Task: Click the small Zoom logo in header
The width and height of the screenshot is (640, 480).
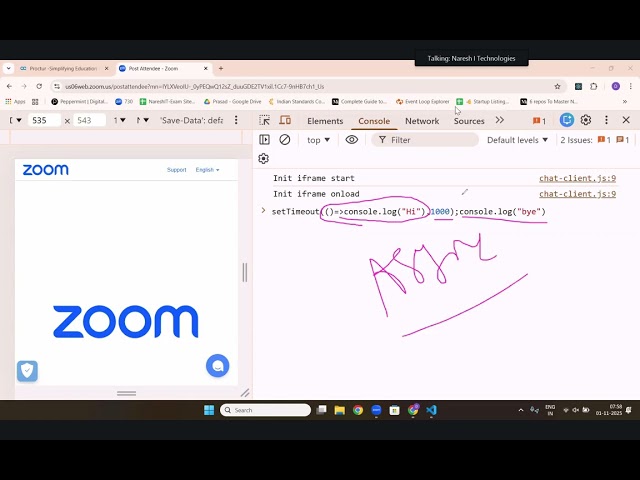Action: [45, 170]
